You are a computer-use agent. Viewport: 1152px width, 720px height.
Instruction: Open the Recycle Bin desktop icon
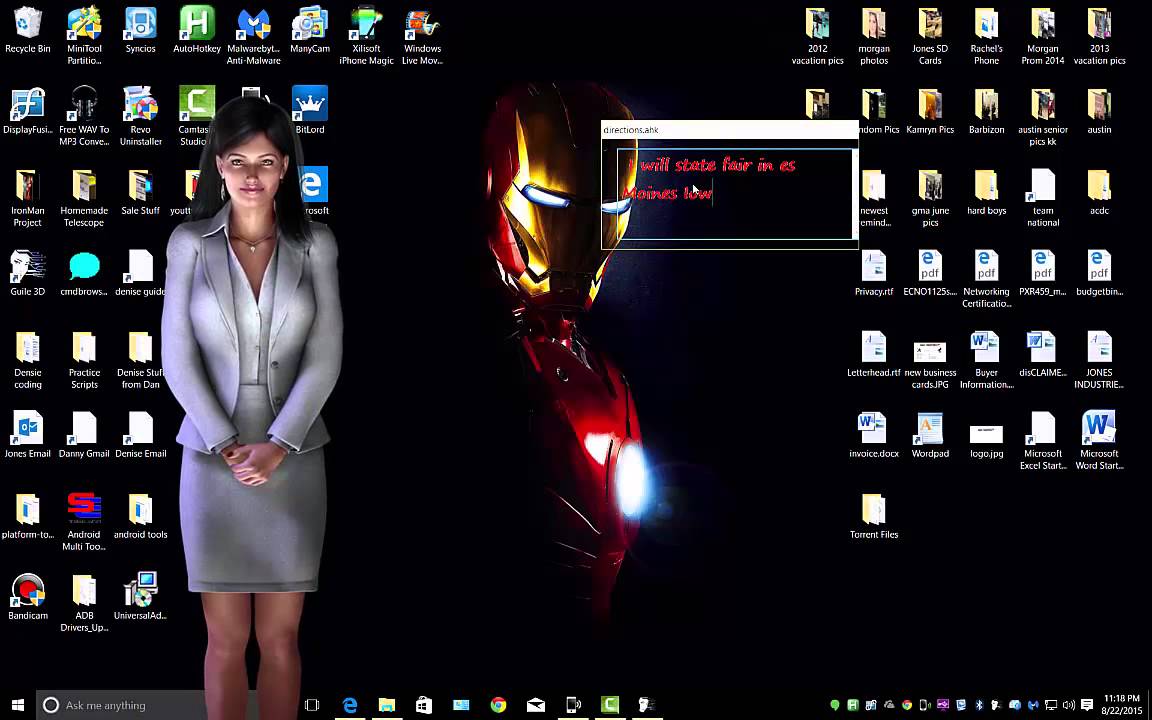click(x=28, y=30)
